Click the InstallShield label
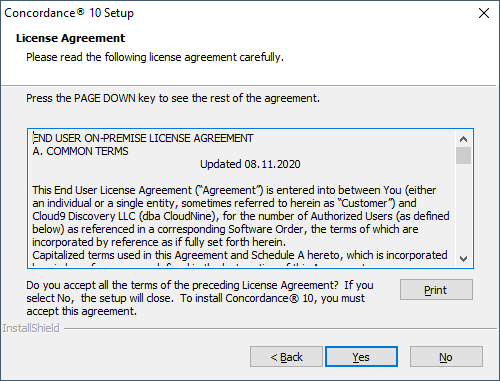This screenshot has width=500, height=381. (x=31, y=328)
